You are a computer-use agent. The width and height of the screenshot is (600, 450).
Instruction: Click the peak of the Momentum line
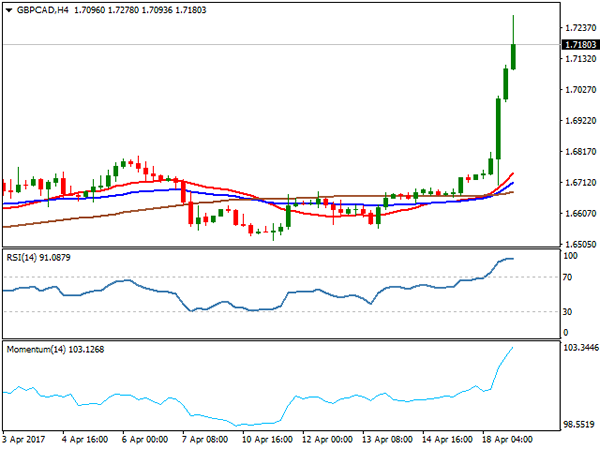(x=512, y=347)
